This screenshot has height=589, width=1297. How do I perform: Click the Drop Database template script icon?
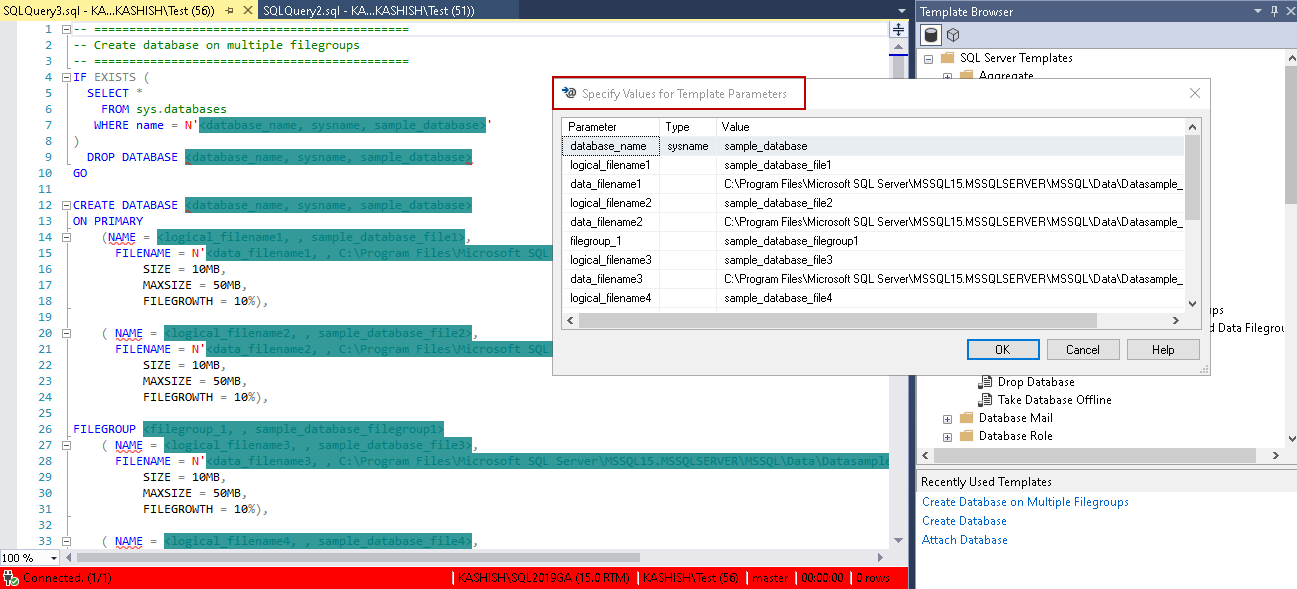click(x=985, y=382)
